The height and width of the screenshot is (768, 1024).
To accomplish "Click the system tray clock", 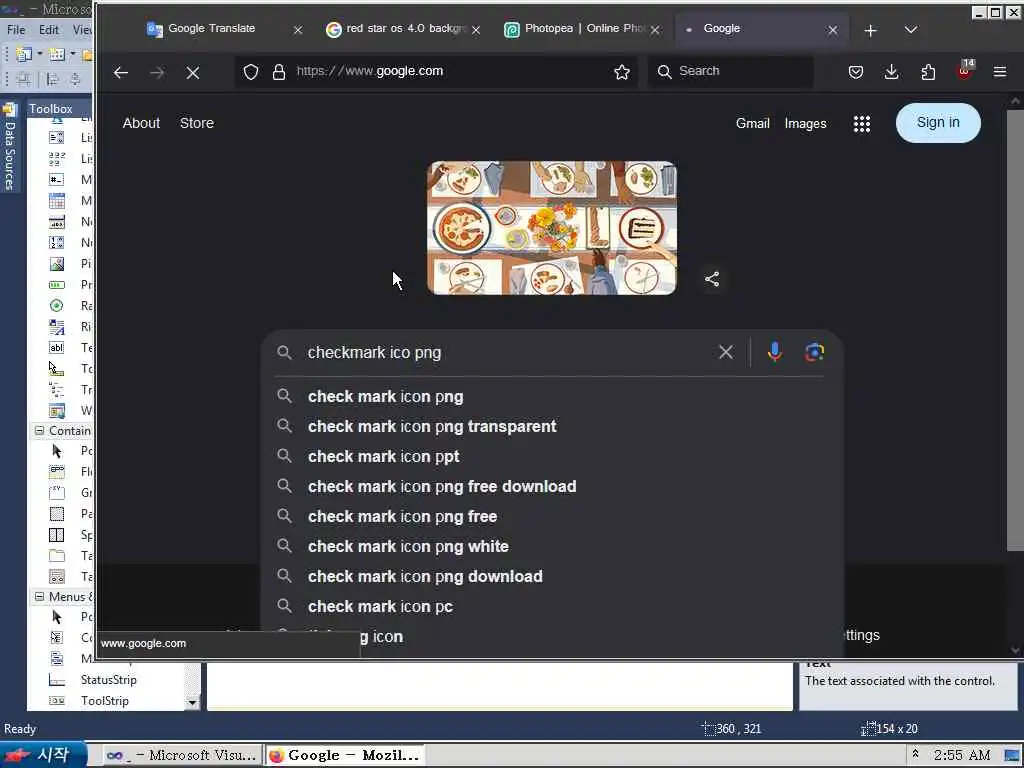I will coord(962,755).
